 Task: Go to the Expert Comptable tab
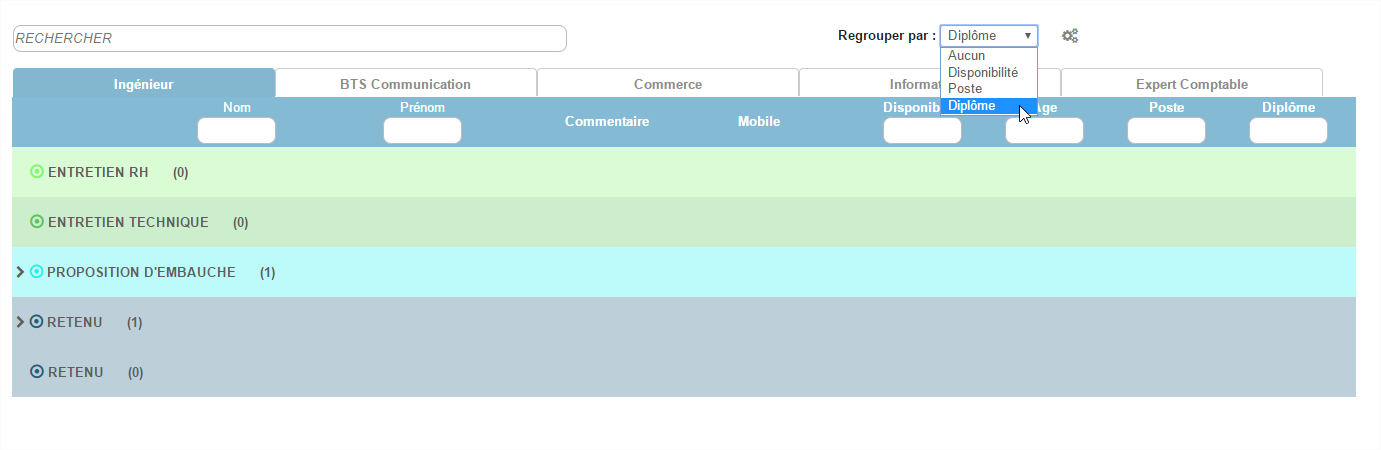tap(1191, 84)
